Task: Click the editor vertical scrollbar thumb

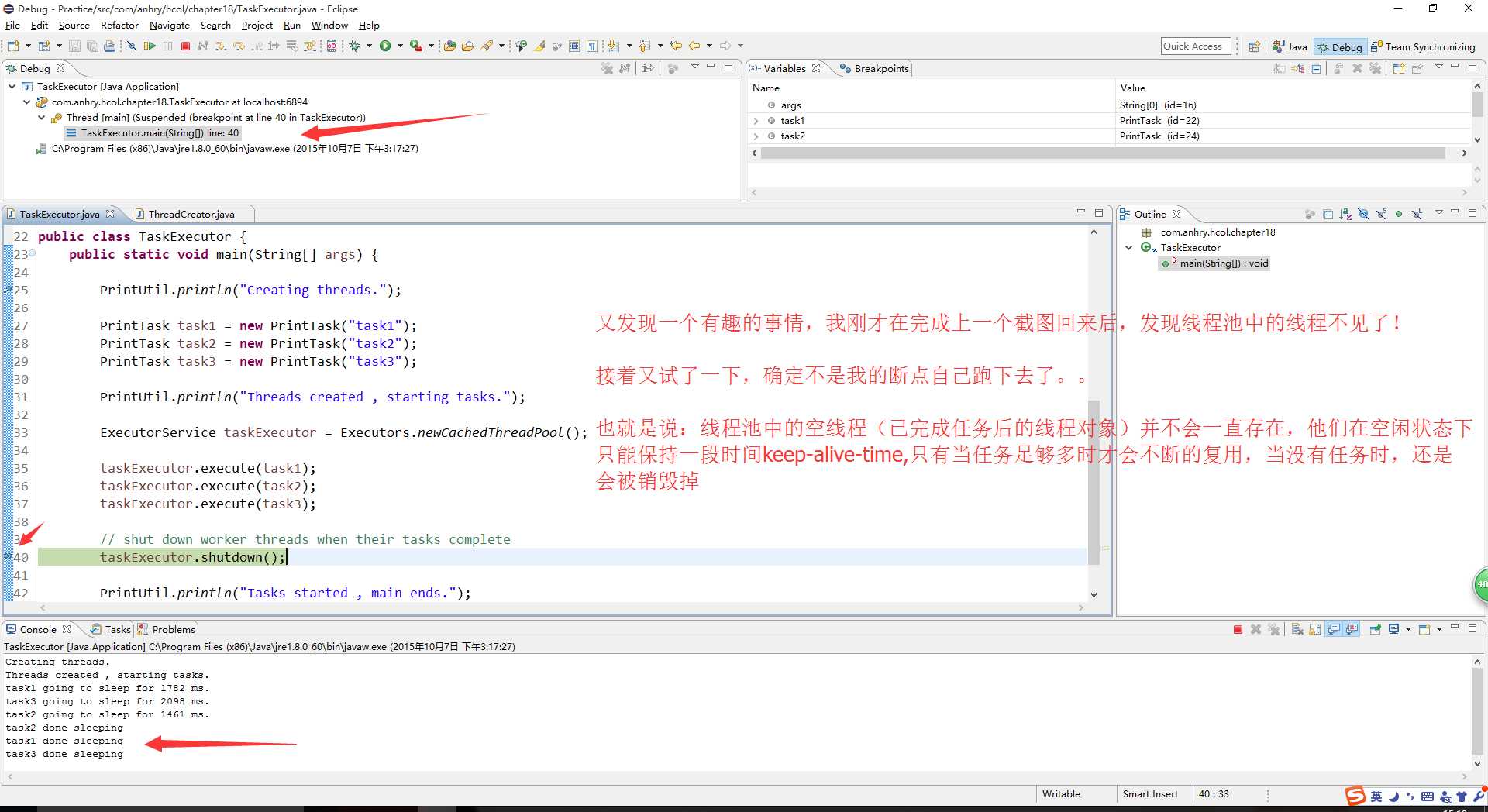Action: point(1094,482)
